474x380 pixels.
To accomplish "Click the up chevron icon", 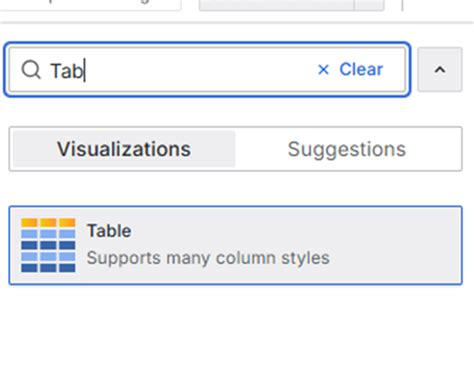I will click(x=440, y=70).
